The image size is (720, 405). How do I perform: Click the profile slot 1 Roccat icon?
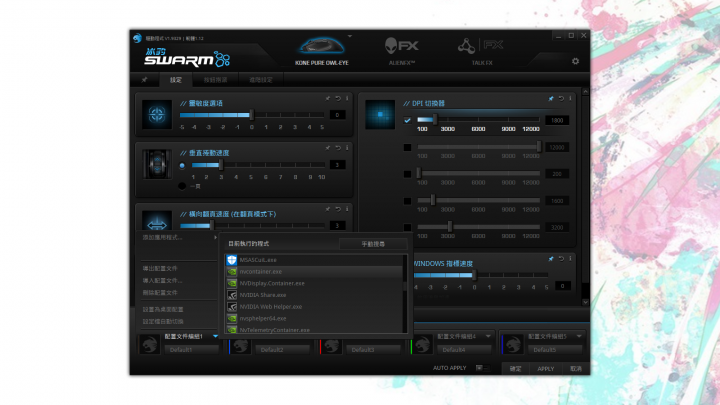pos(149,345)
